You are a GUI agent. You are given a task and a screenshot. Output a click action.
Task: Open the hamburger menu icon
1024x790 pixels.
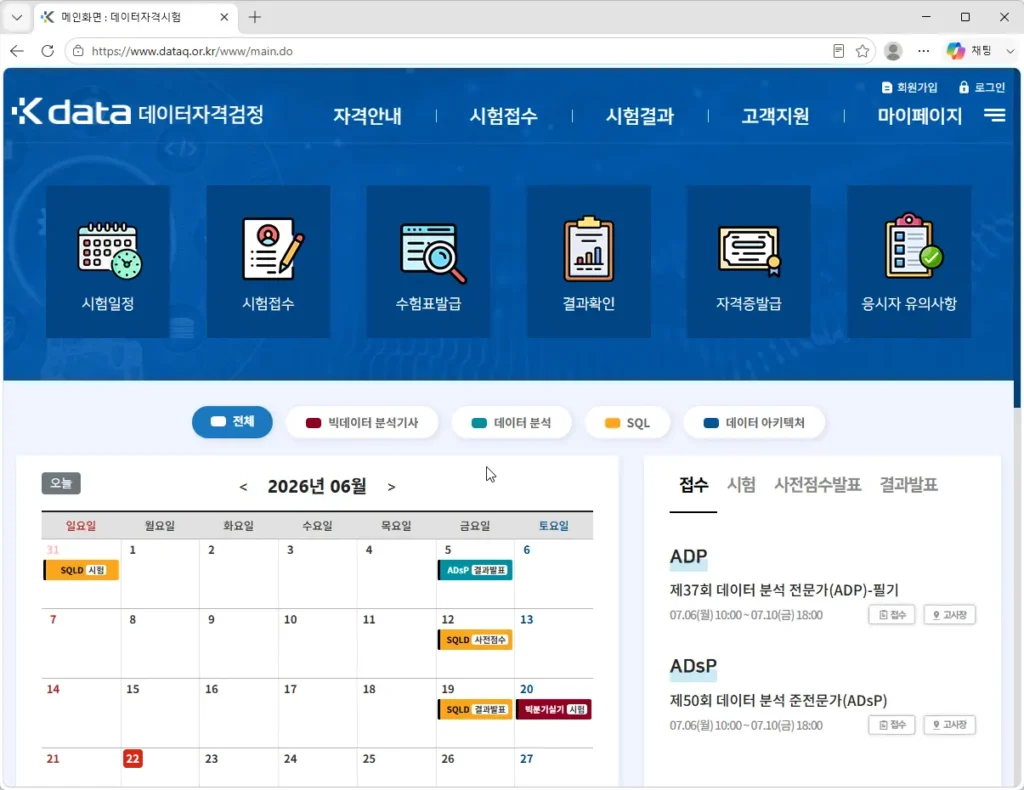pos(995,116)
